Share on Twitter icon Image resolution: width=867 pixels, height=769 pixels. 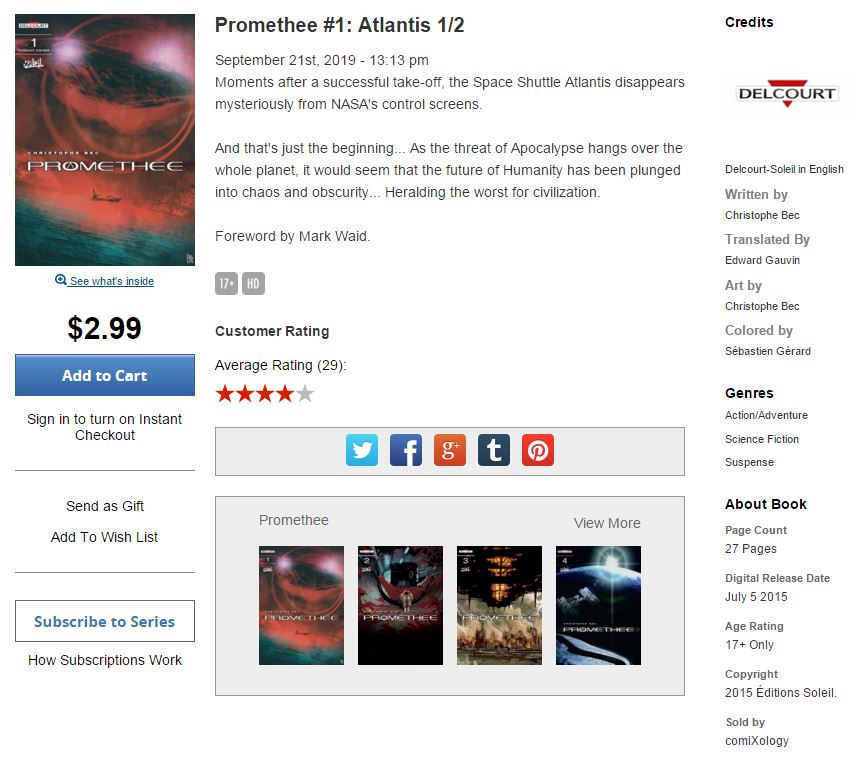click(x=362, y=450)
